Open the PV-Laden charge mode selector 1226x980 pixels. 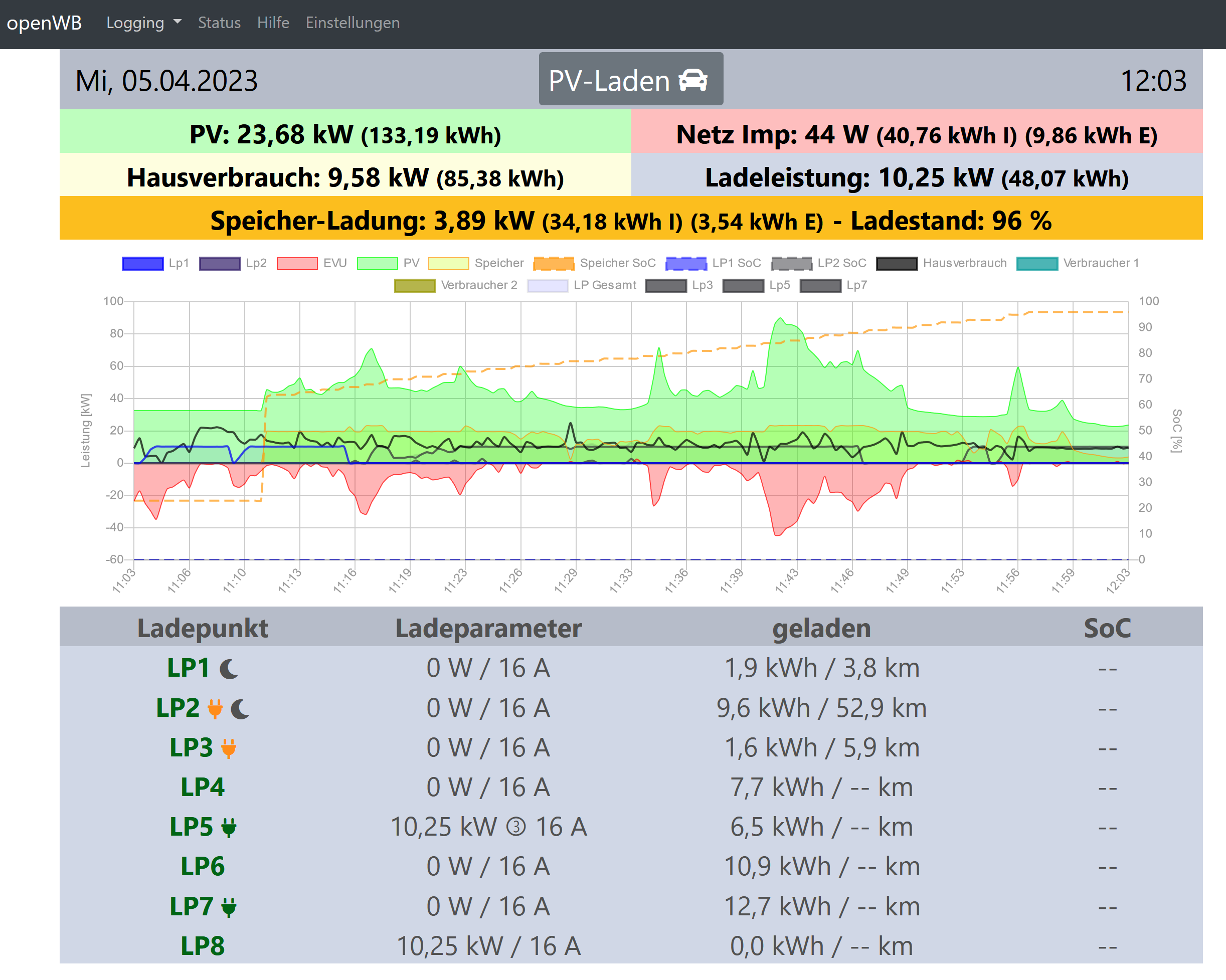(631, 80)
